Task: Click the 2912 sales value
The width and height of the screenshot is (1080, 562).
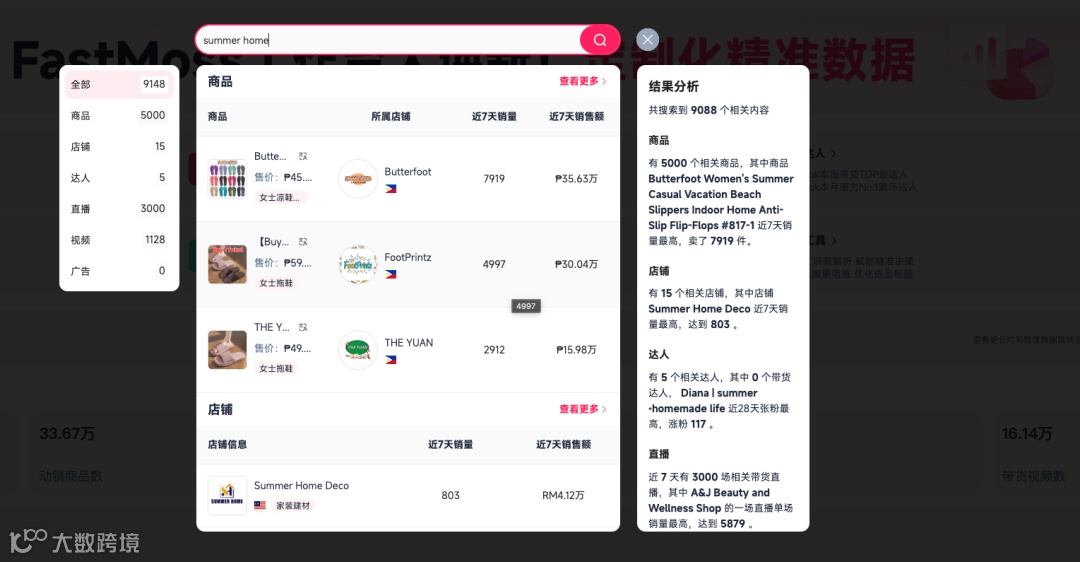Action: [x=494, y=349]
